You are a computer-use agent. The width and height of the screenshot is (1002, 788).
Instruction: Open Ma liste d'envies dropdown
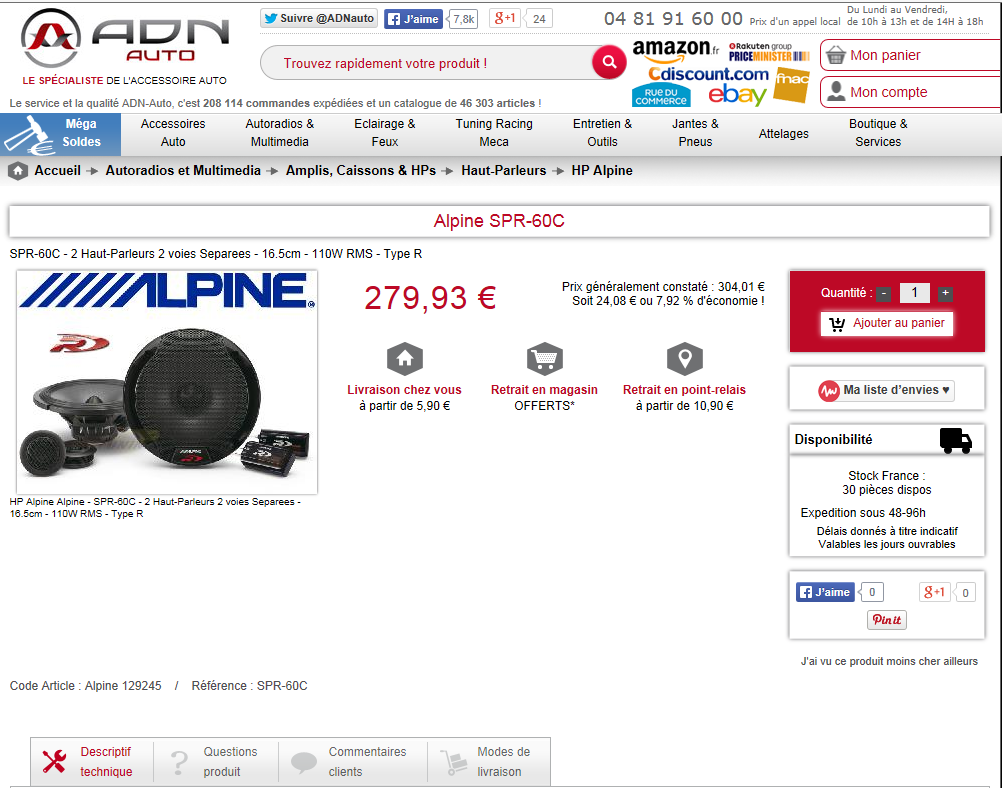click(886, 390)
